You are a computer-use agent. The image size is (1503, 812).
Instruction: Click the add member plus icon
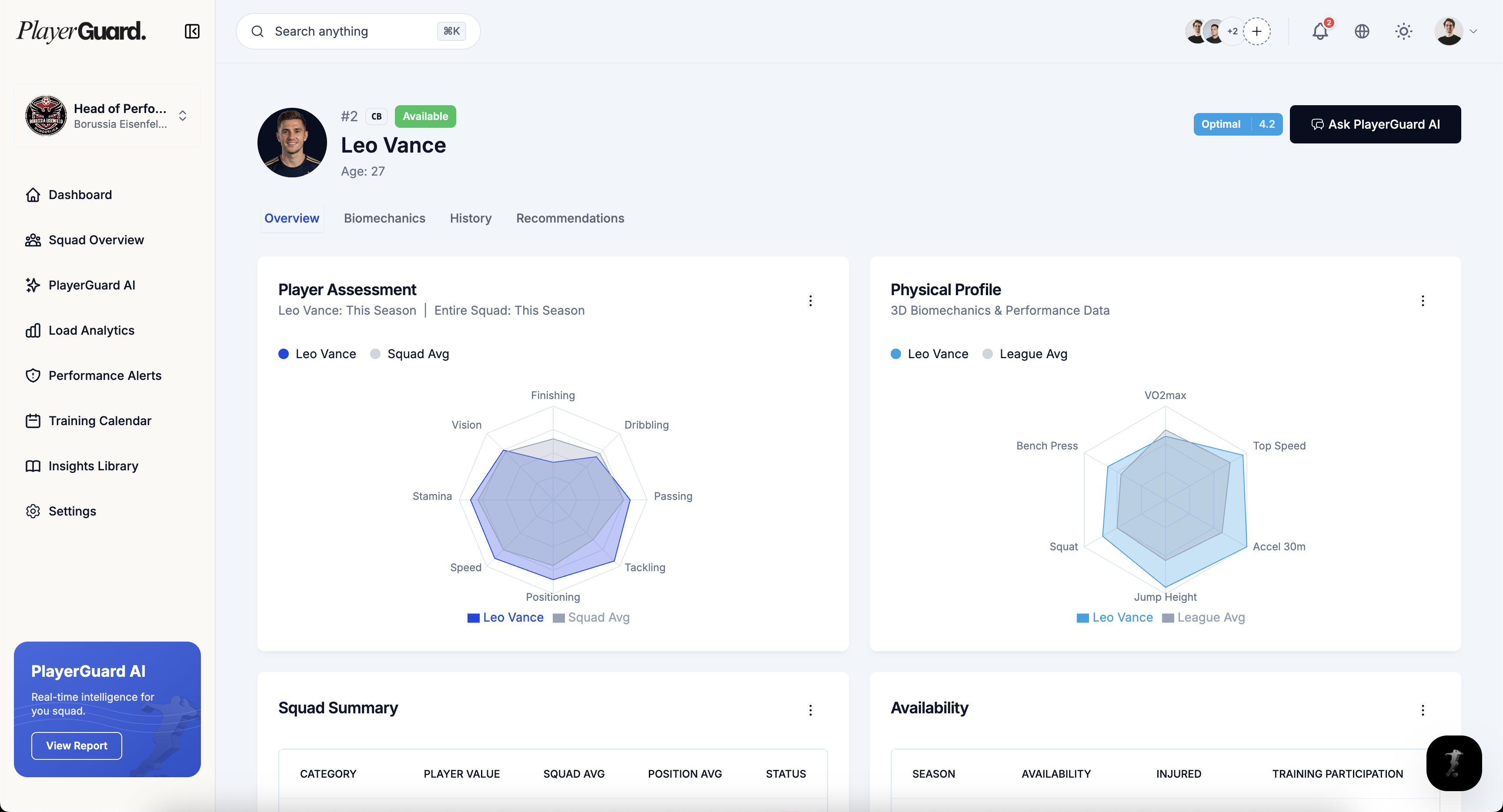[1257, 31]
